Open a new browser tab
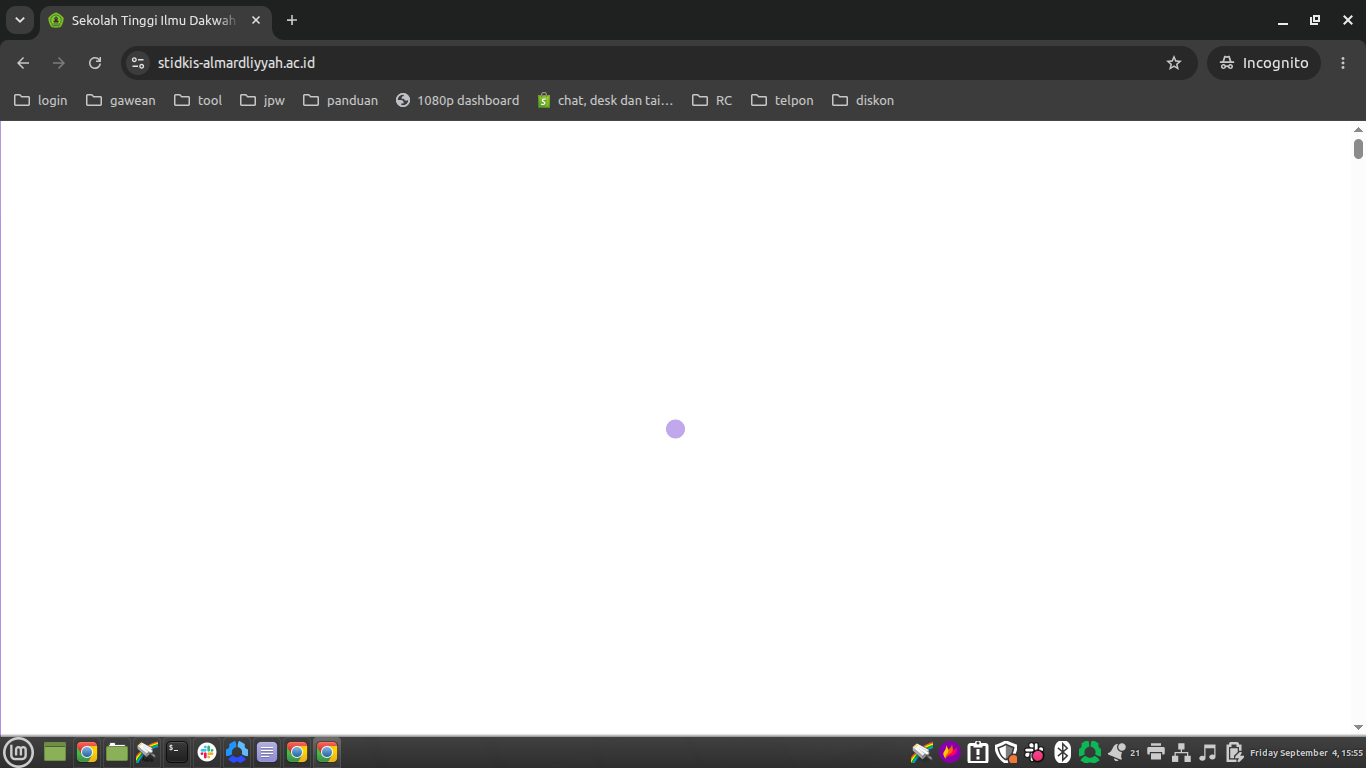Viewport: 1366px width, 768px height. coord(292,20)
